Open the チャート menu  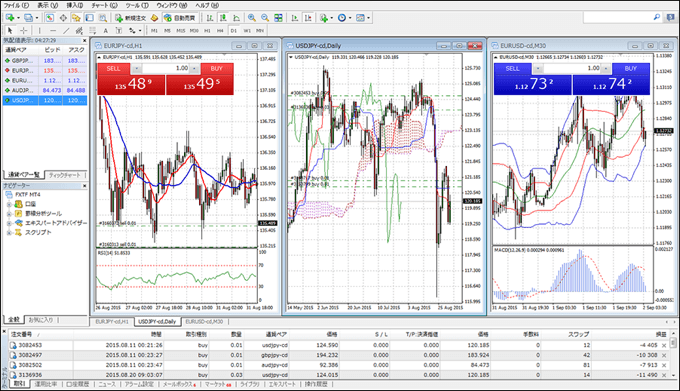coord(104,5)
